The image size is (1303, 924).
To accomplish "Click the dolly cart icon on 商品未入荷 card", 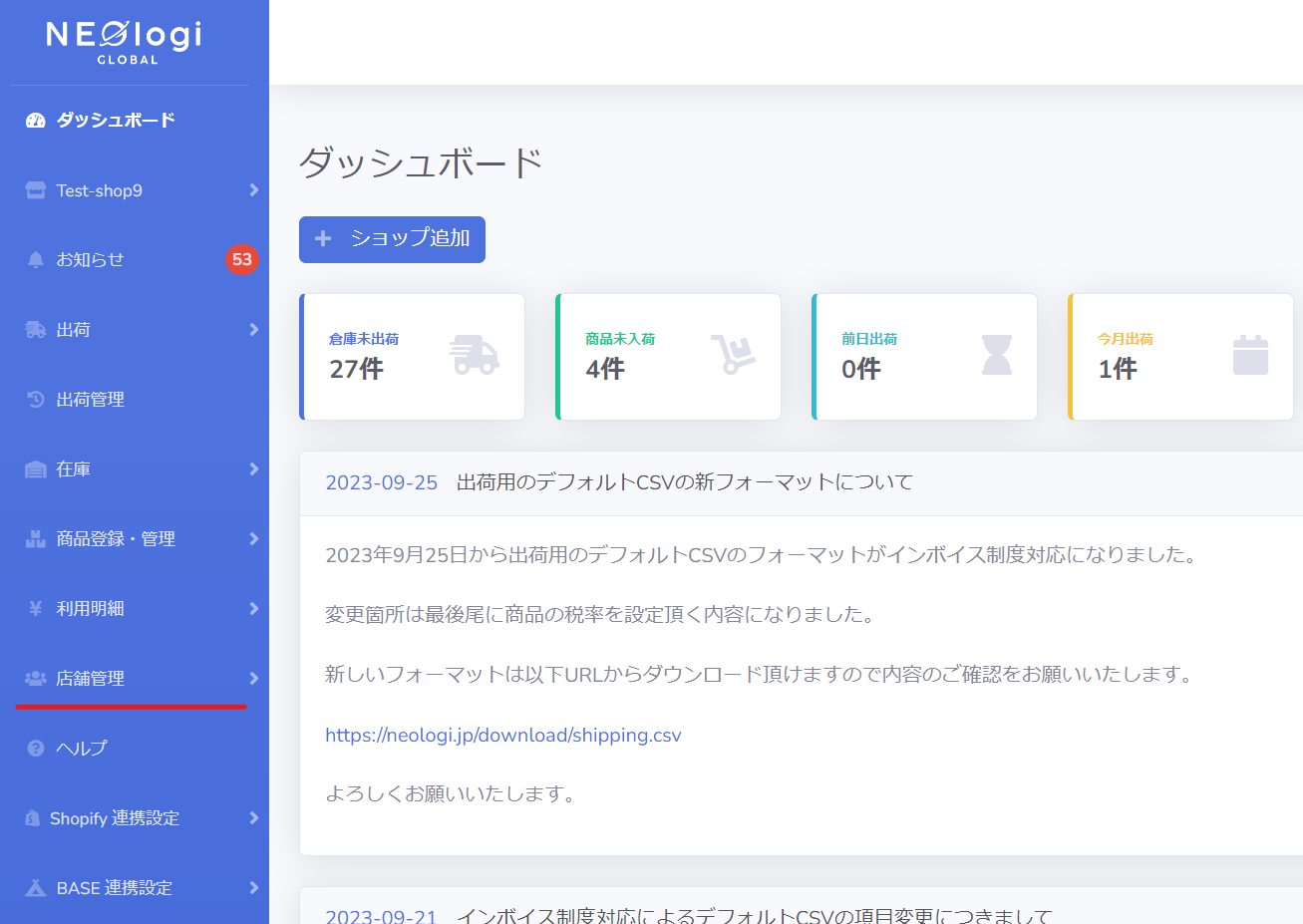I will tap(733, 355).
